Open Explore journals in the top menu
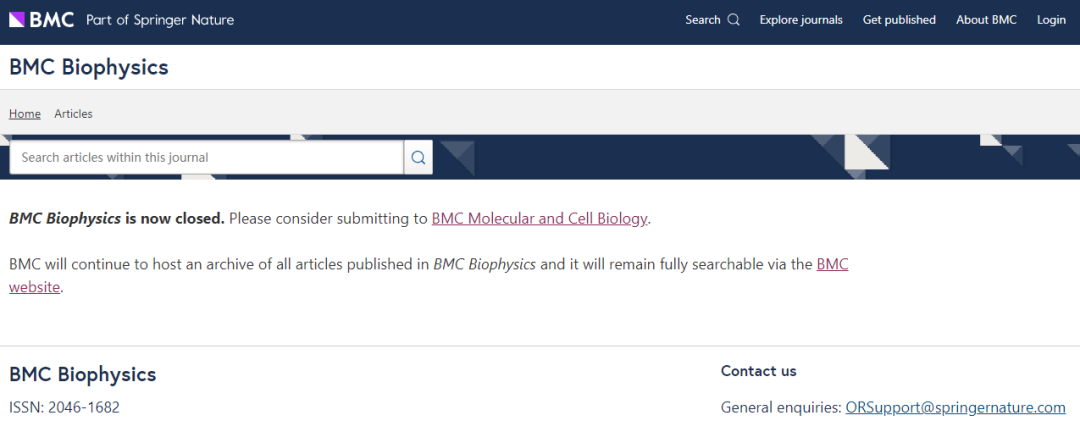 point(801,20)
